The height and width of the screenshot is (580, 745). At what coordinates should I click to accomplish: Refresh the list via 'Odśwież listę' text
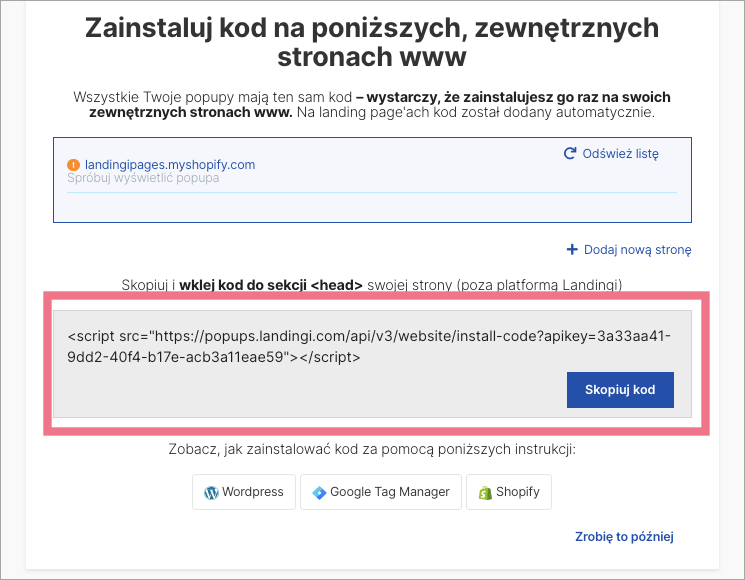(620, 154)
